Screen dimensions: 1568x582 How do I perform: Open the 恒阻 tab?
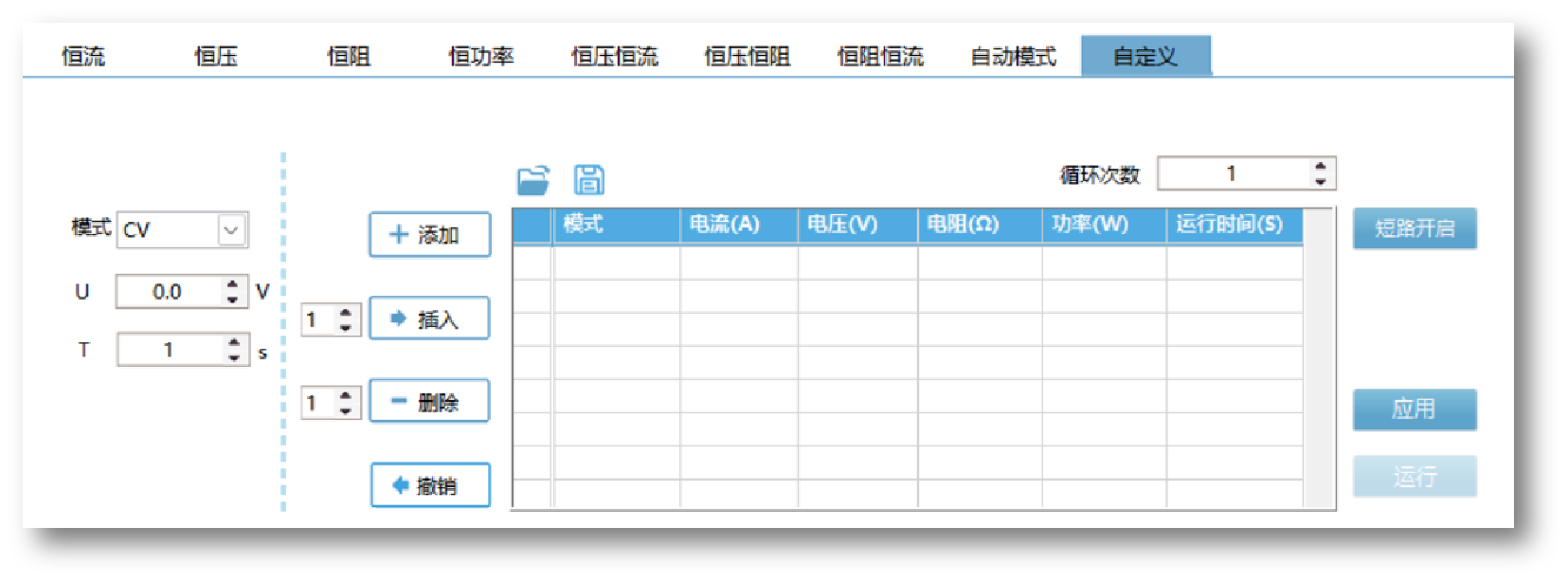349,56
